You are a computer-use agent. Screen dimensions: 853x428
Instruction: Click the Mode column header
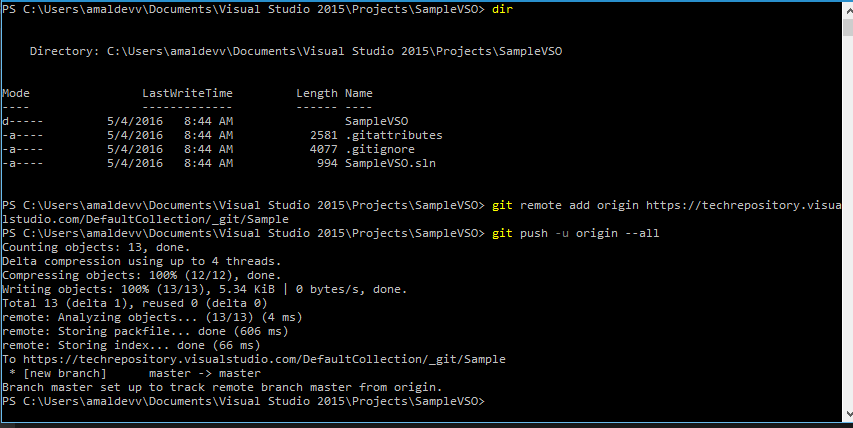tap(16, 92)
